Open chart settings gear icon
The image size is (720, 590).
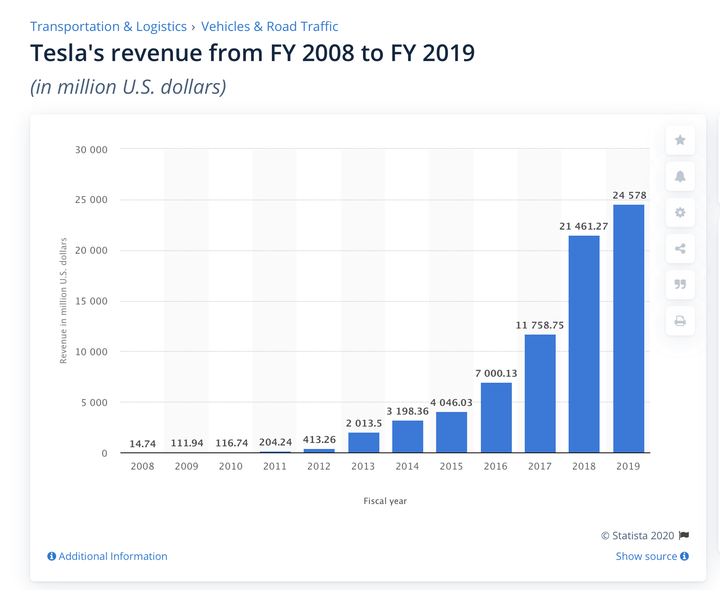pos(680,212)
